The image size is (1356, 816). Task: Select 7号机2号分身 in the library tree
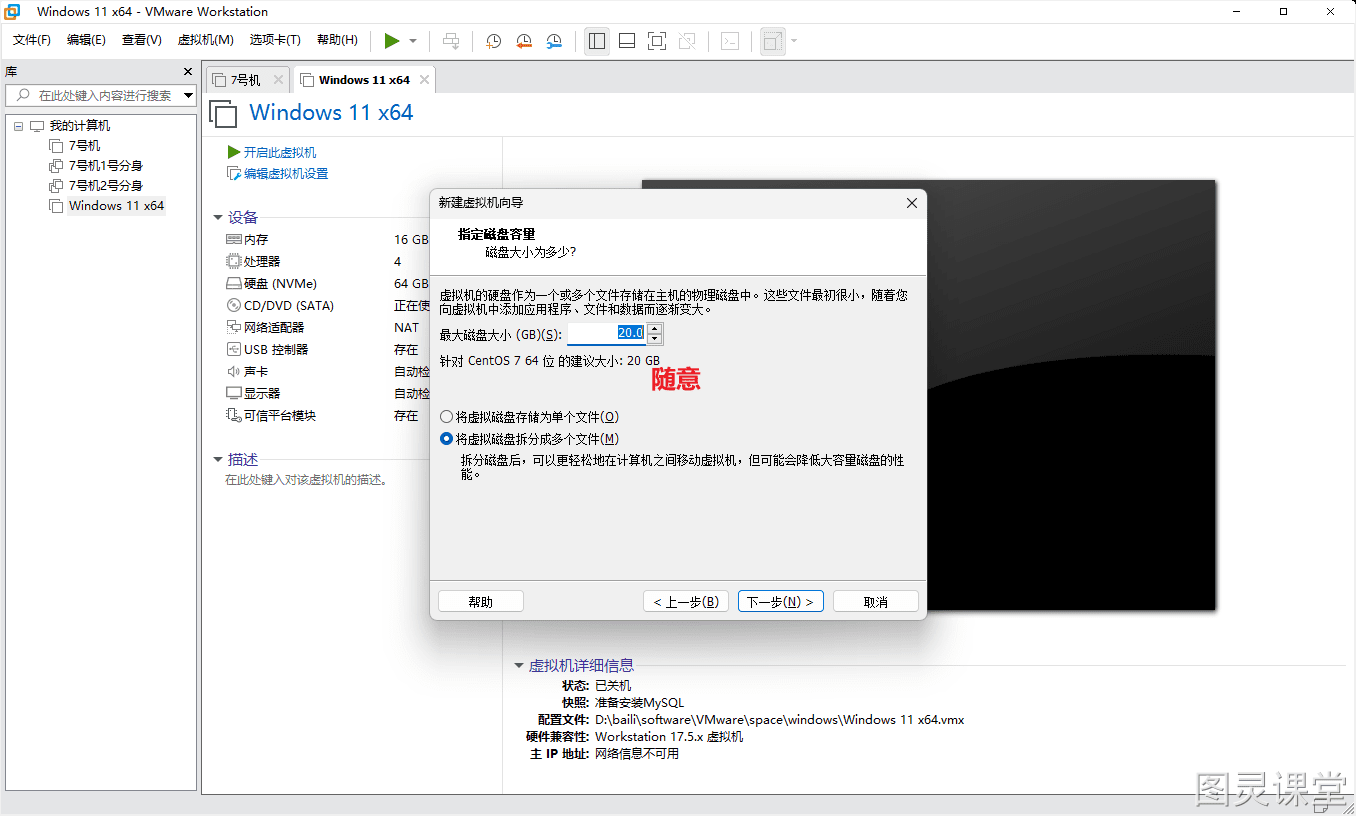106,186
